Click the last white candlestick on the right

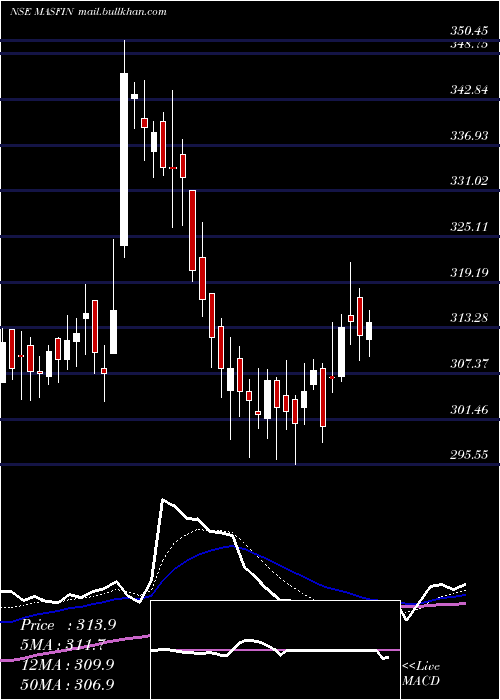369,331
